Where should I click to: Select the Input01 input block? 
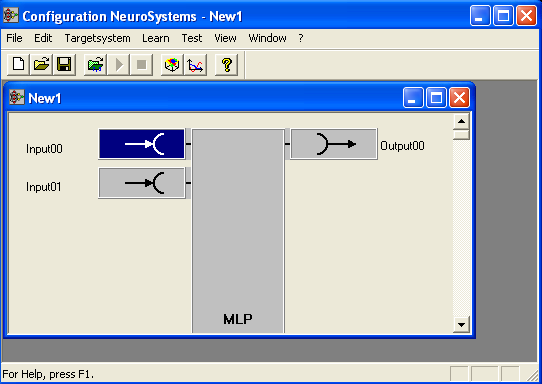(x=142, y=183)
